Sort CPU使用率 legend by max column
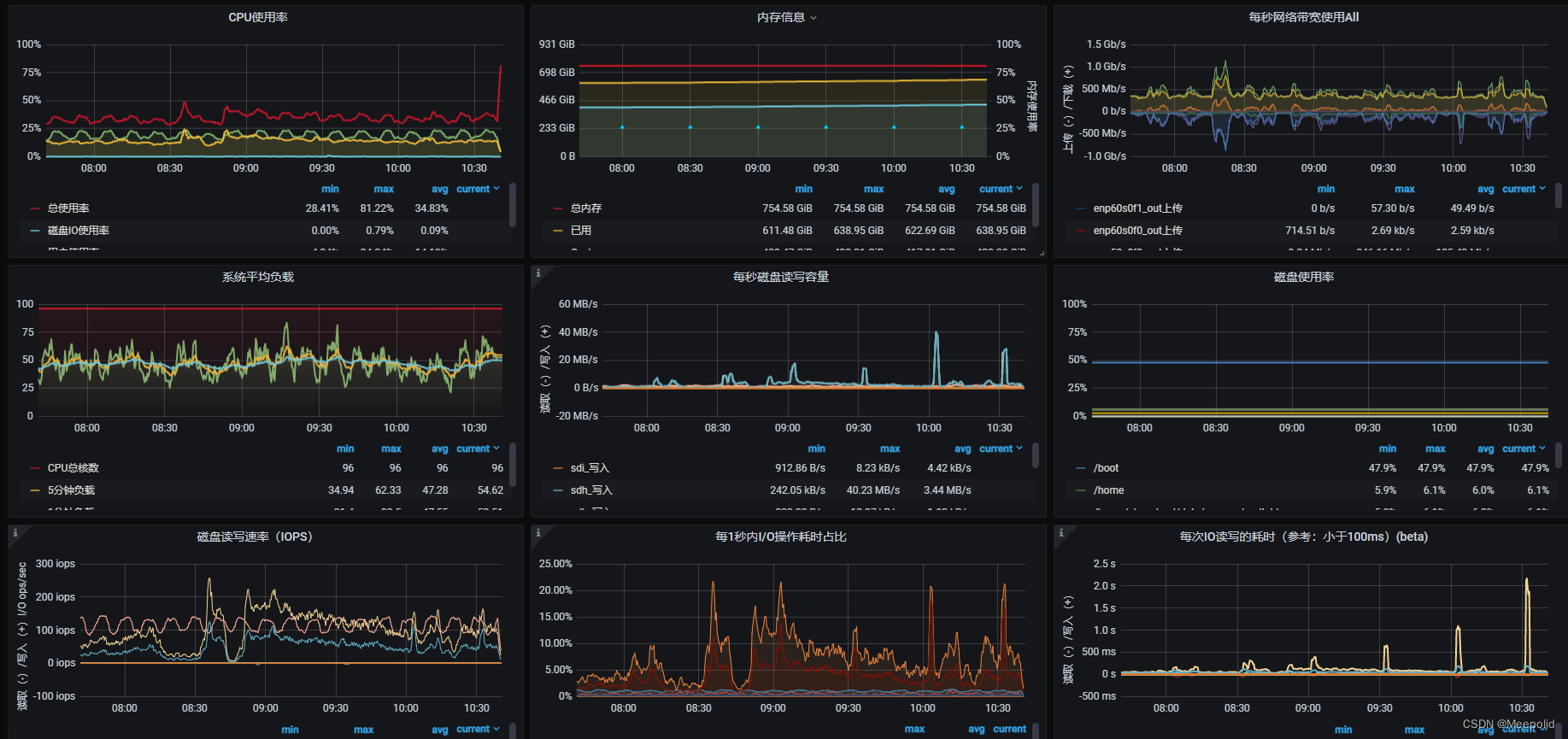 click(384, 189)
